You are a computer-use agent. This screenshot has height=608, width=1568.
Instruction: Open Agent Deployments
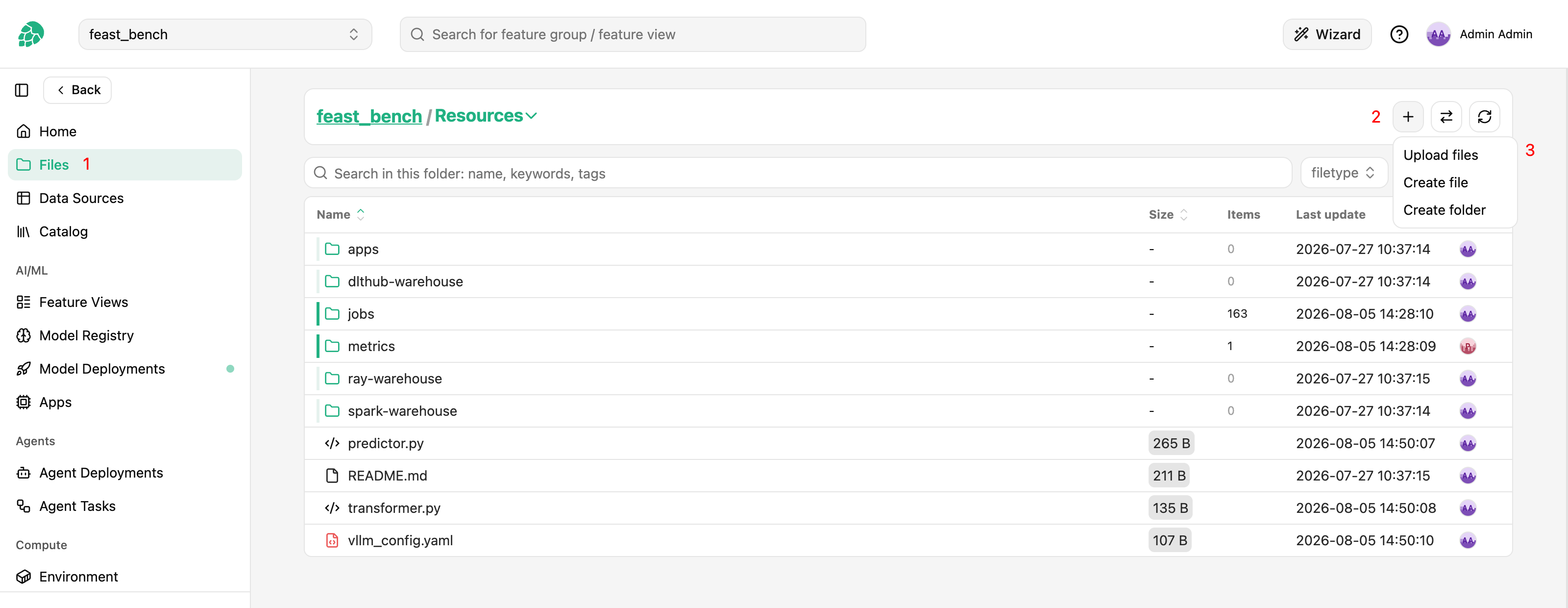[125, 473]
